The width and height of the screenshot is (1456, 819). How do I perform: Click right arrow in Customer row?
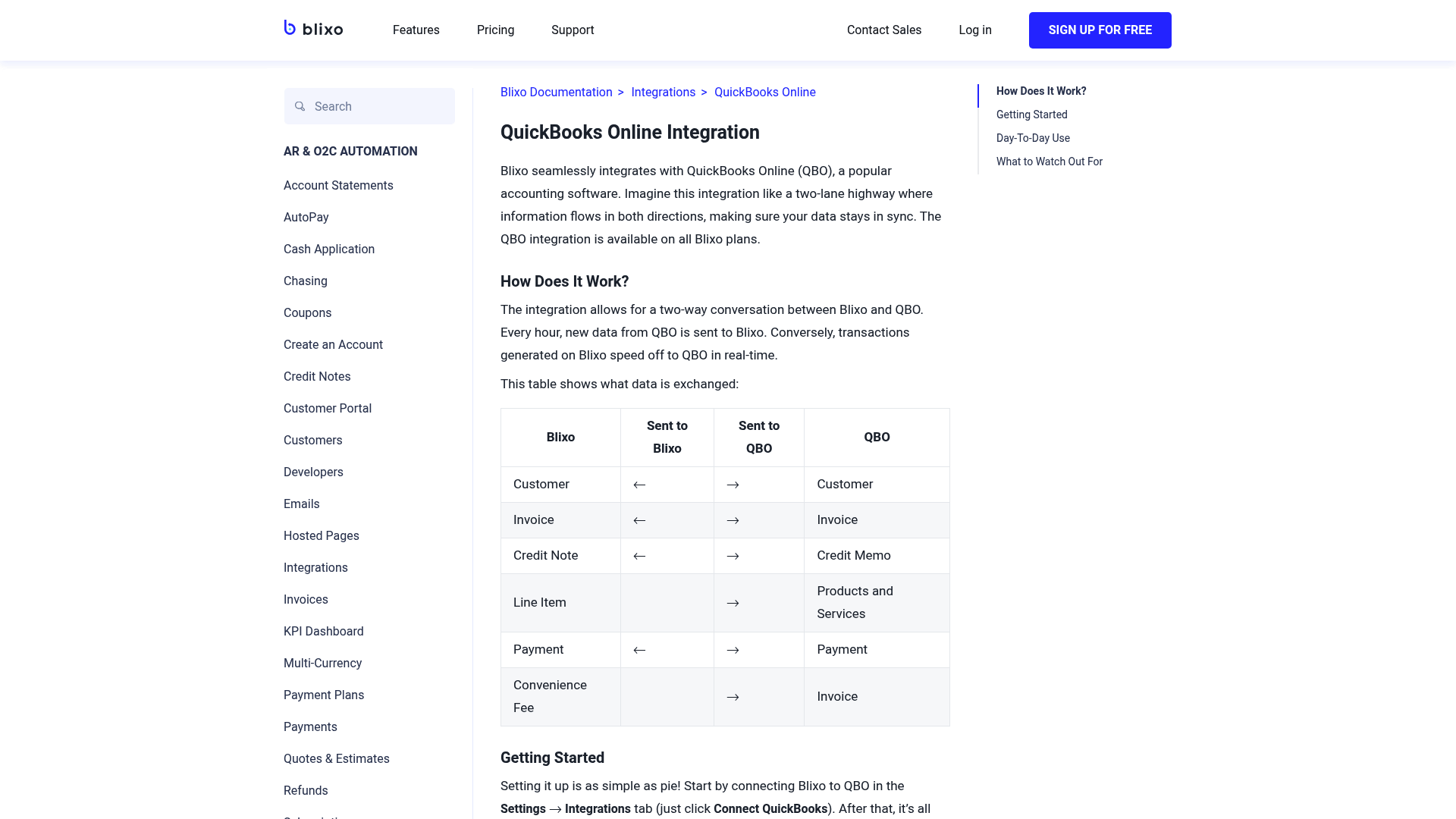[x=733, y=485]
